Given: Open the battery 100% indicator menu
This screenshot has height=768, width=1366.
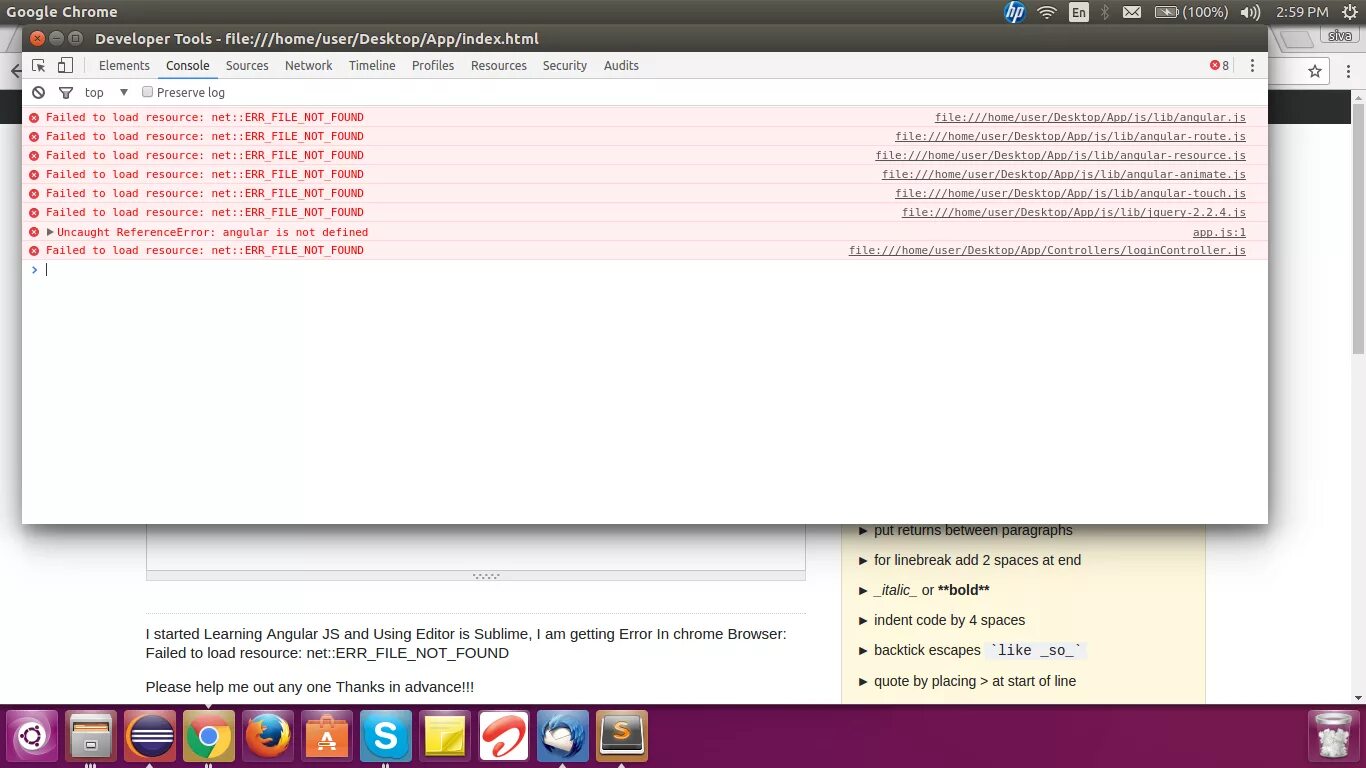Looking at the screenshot, I should [1191, 12].
